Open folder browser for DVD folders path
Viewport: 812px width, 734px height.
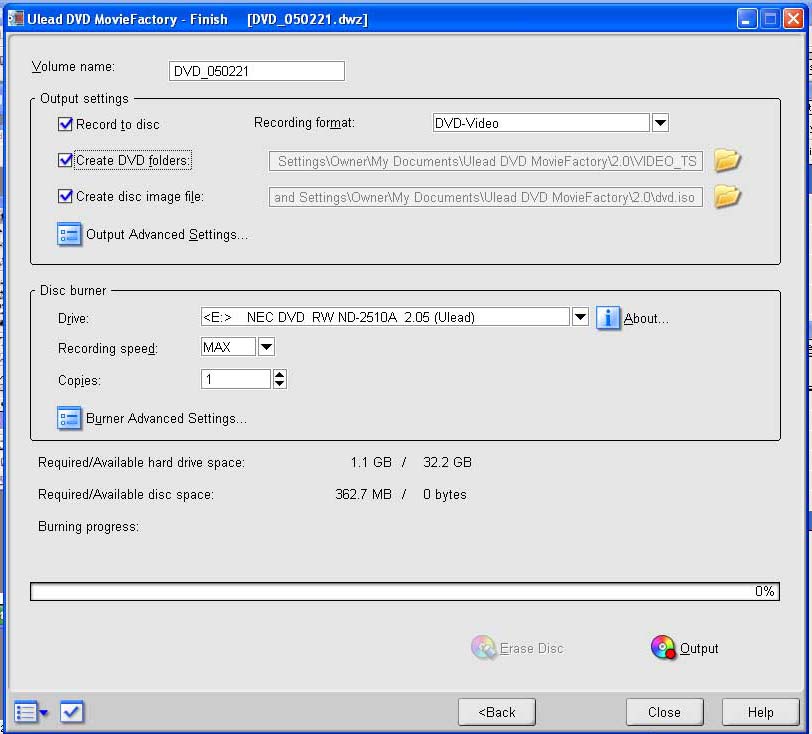pyautogui.click(x=727, y=161)
